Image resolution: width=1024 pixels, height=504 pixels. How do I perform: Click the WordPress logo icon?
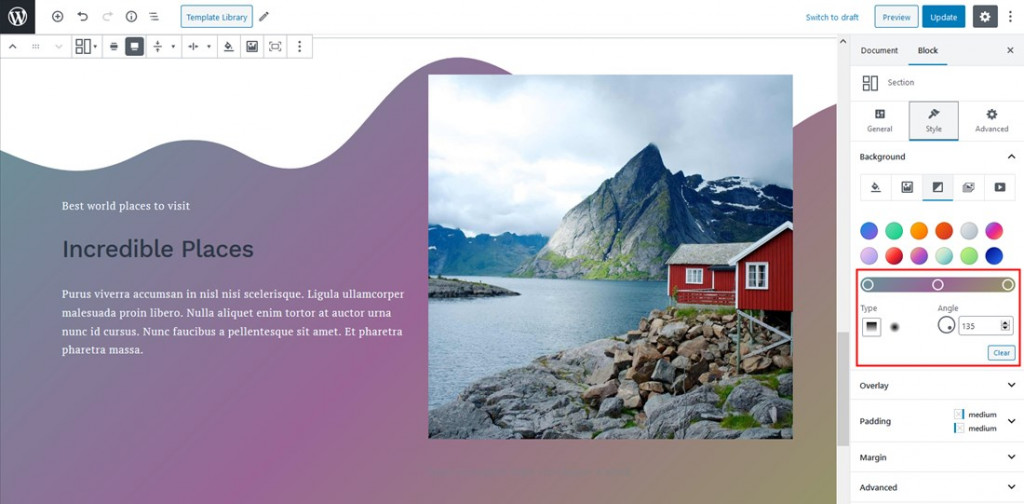[x=17, y=17]
